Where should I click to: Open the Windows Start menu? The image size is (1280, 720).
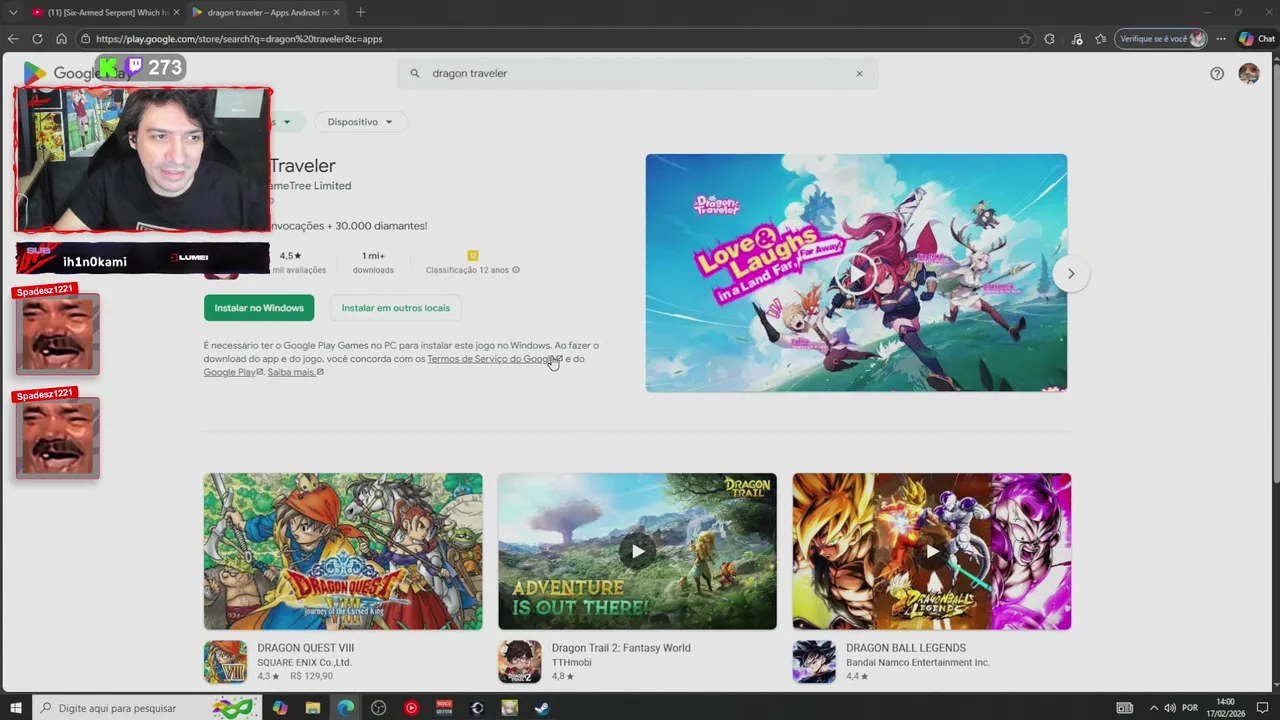(x=16, y=708)
